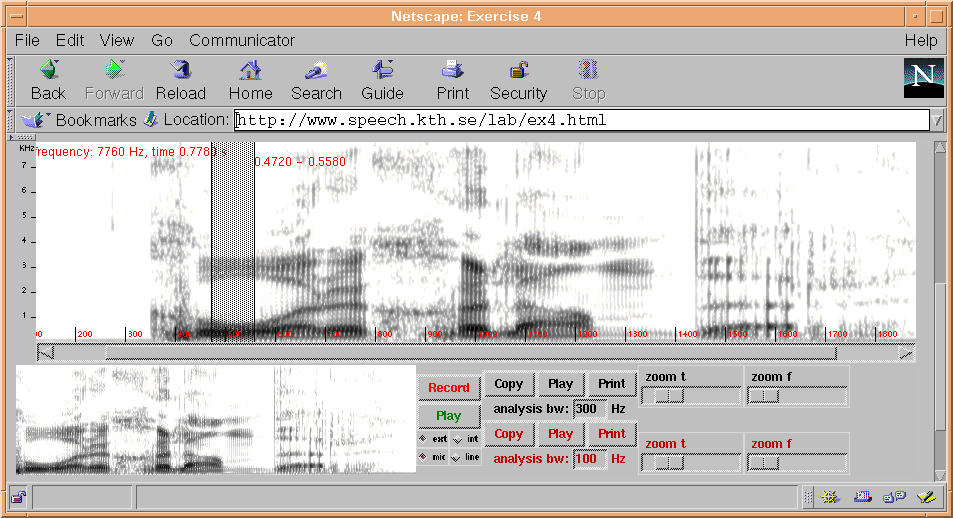Screen dimensions: 953x518
Task: Click the Guide toolbar icon
Action: tap(382, 71)
